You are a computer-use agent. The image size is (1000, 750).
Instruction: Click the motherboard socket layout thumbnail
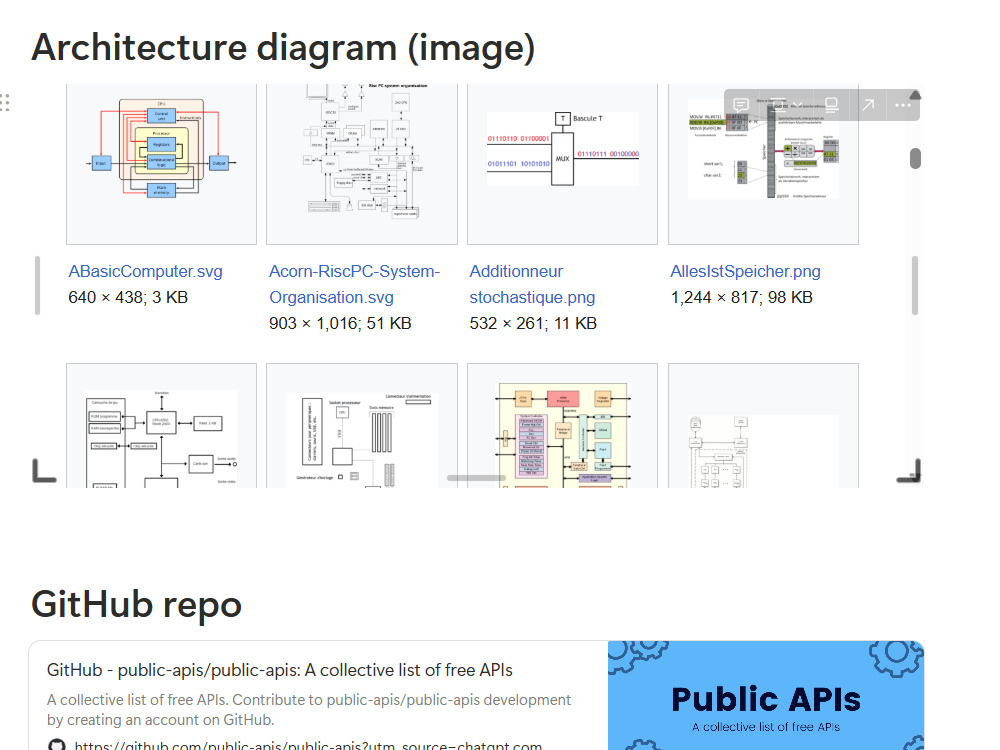pos(362,440)
